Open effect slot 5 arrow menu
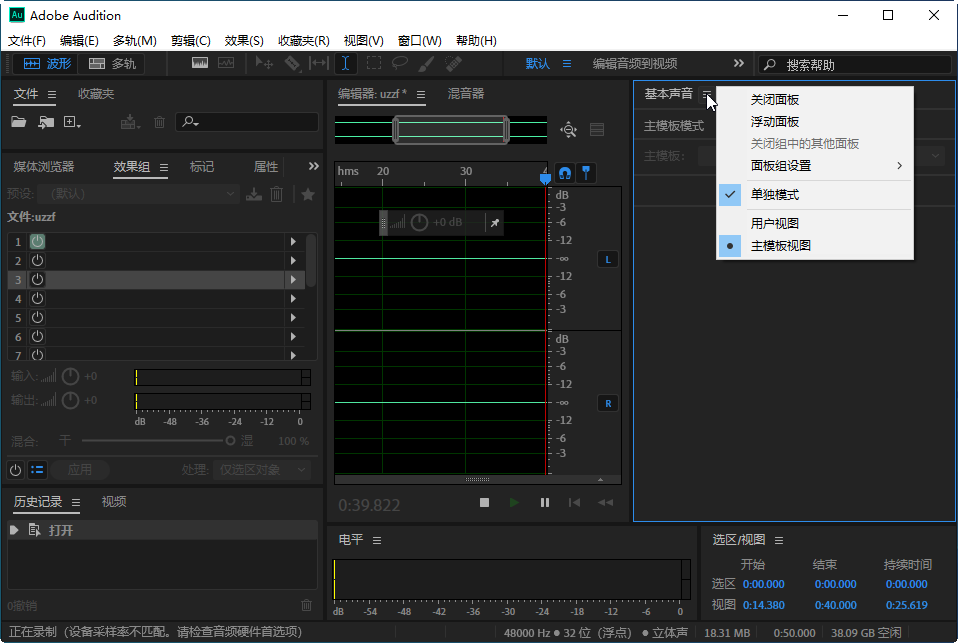 (293, 317)
